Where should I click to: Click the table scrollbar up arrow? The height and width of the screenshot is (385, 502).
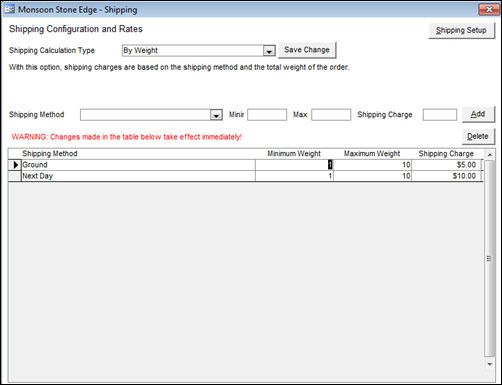pos(489,155)
